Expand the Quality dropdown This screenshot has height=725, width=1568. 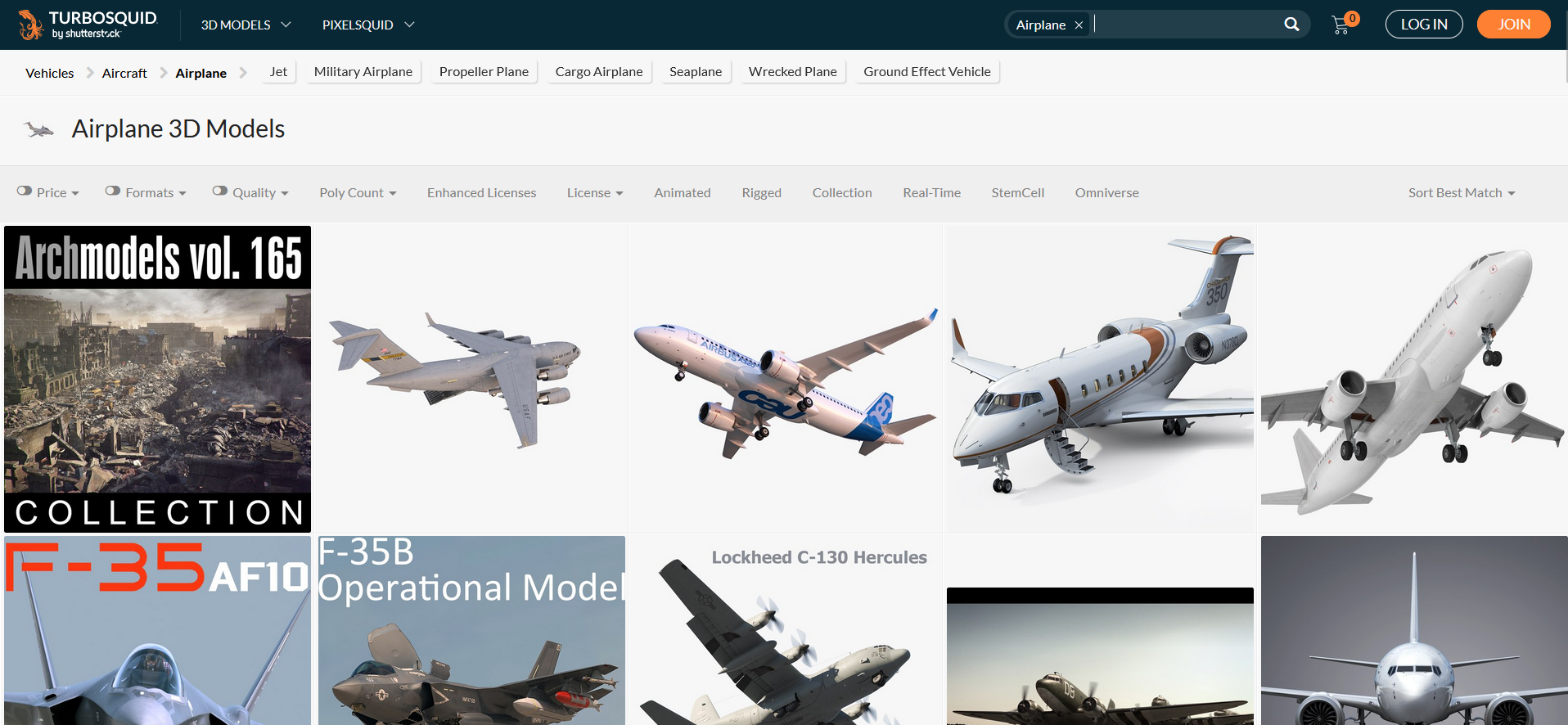coord(260,193)
